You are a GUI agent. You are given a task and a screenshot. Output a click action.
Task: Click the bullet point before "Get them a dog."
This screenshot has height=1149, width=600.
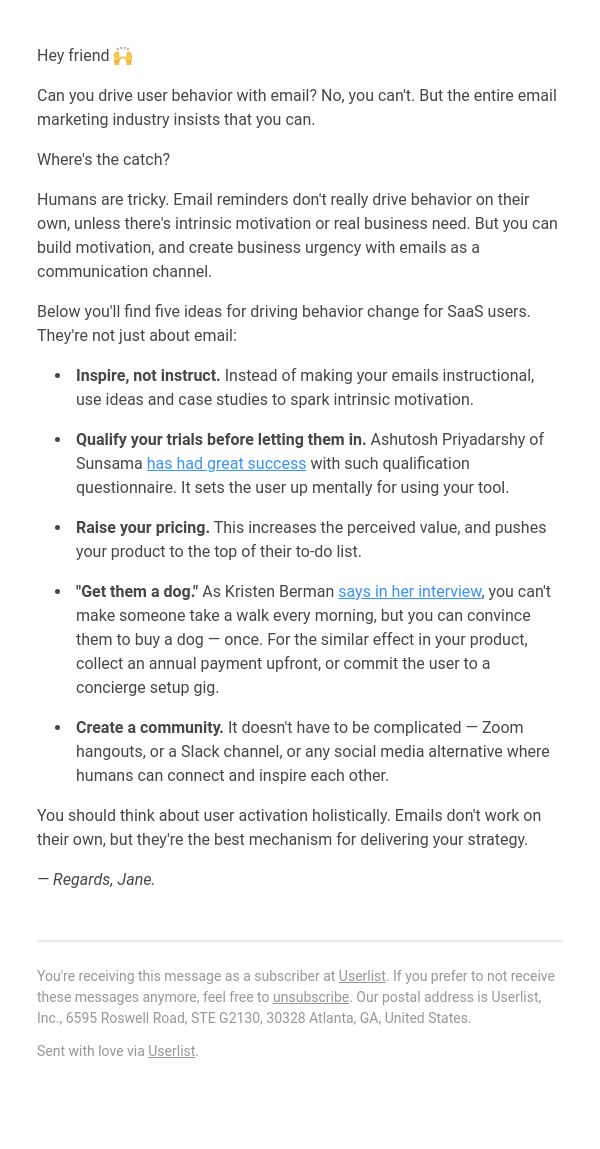[58, 591]
